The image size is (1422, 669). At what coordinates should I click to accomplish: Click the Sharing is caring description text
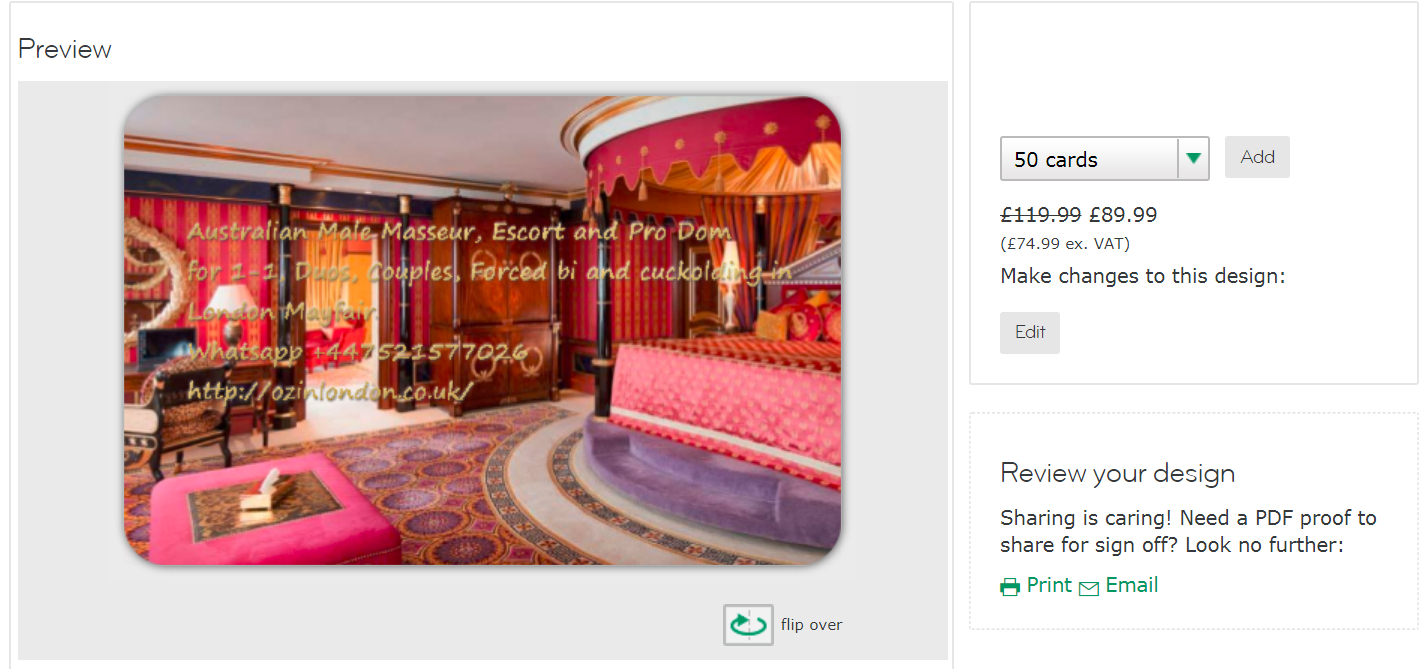[x=1188, y=531]
